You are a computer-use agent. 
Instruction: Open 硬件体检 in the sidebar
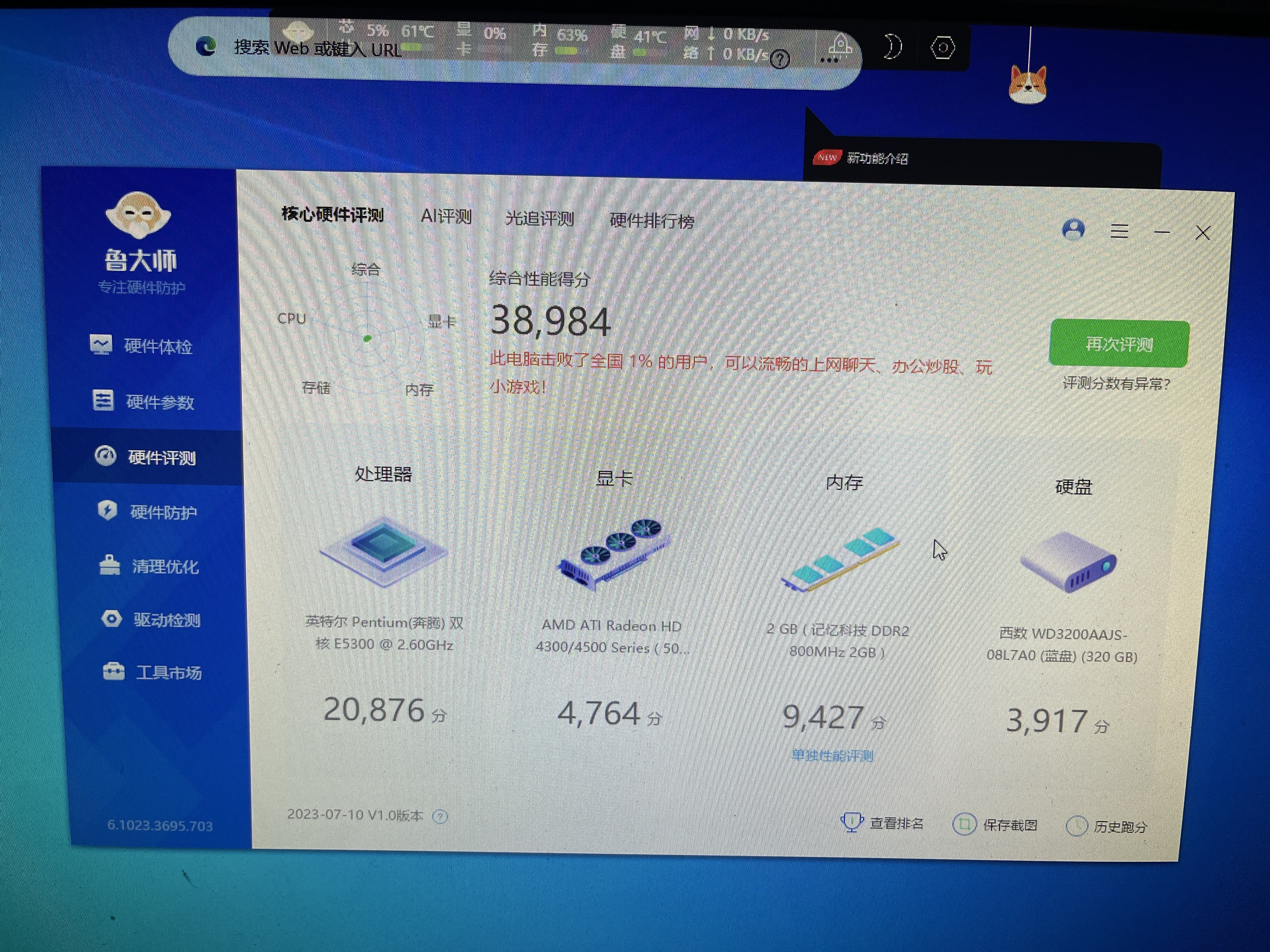(x=142, y=345)
